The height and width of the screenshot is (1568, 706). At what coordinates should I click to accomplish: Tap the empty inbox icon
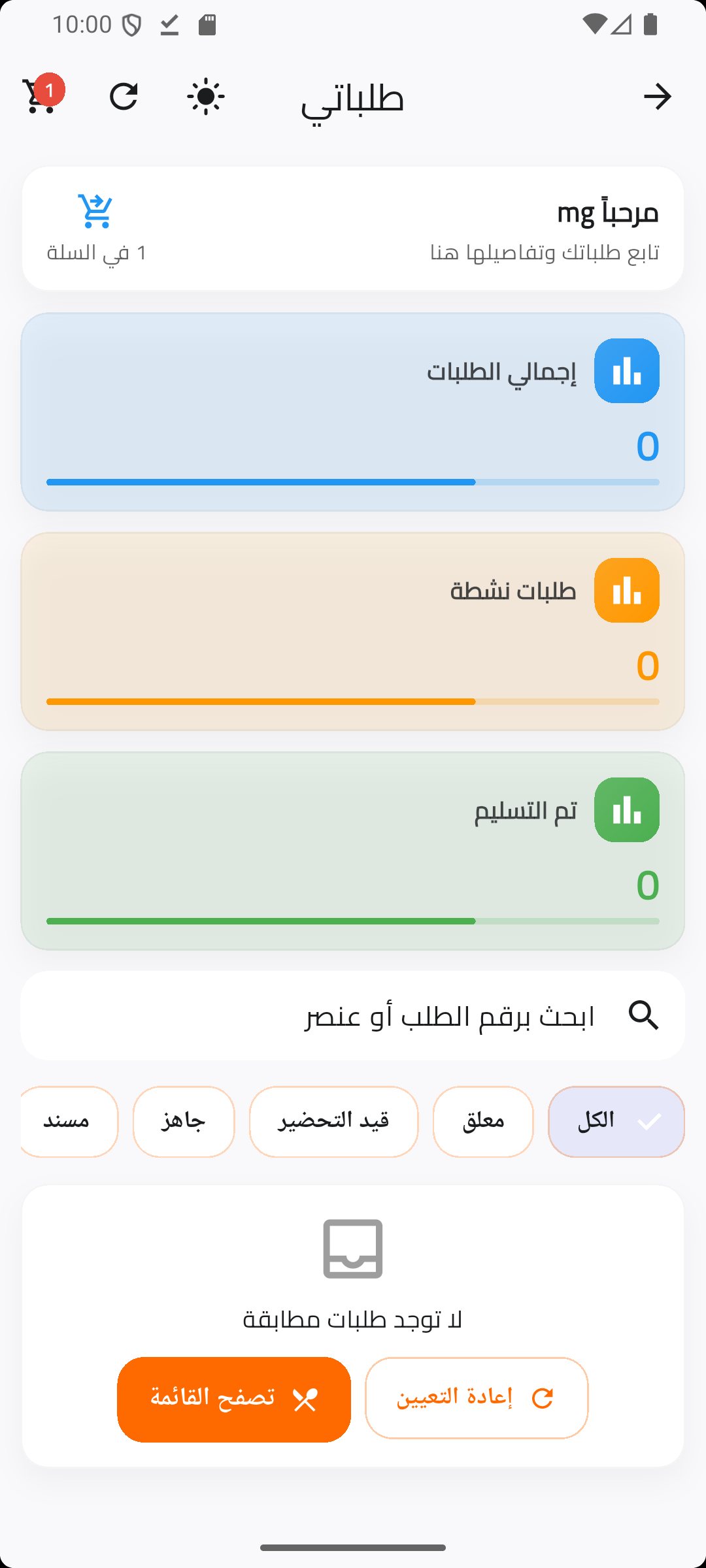[353, 1248]
